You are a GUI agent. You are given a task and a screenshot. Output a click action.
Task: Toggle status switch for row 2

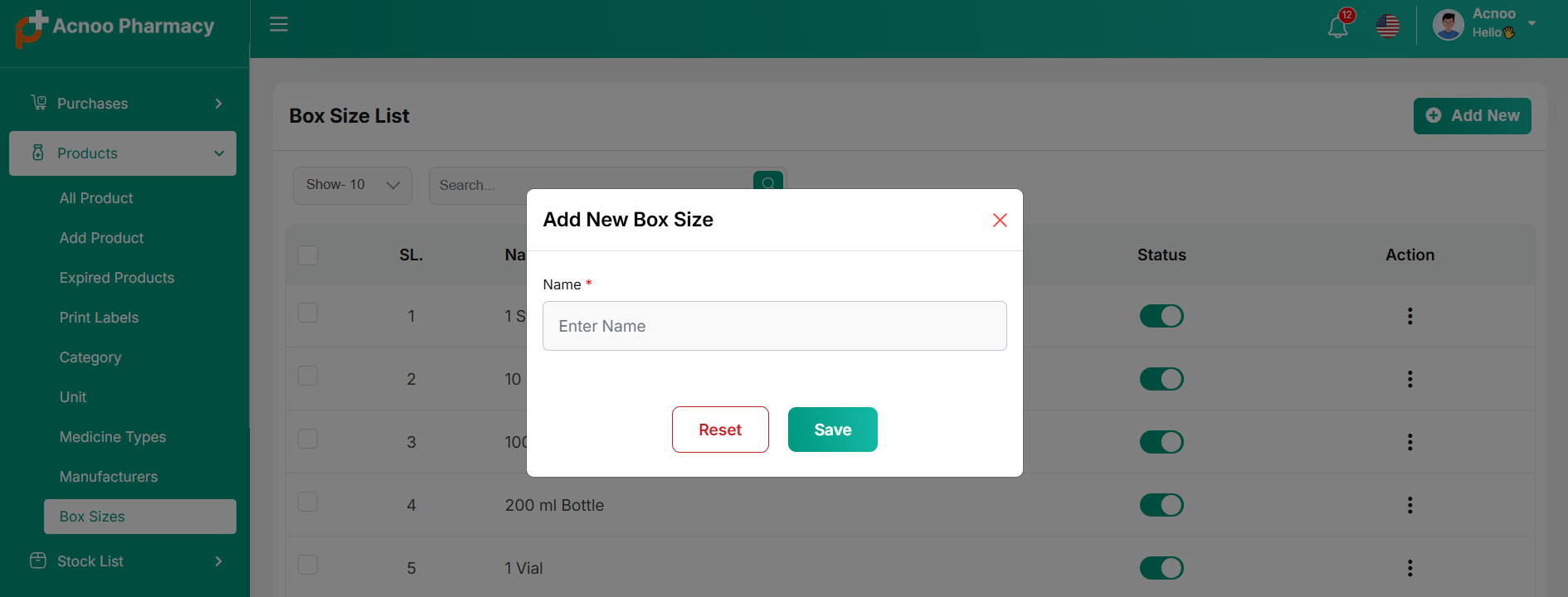(x=1161, y=379)
